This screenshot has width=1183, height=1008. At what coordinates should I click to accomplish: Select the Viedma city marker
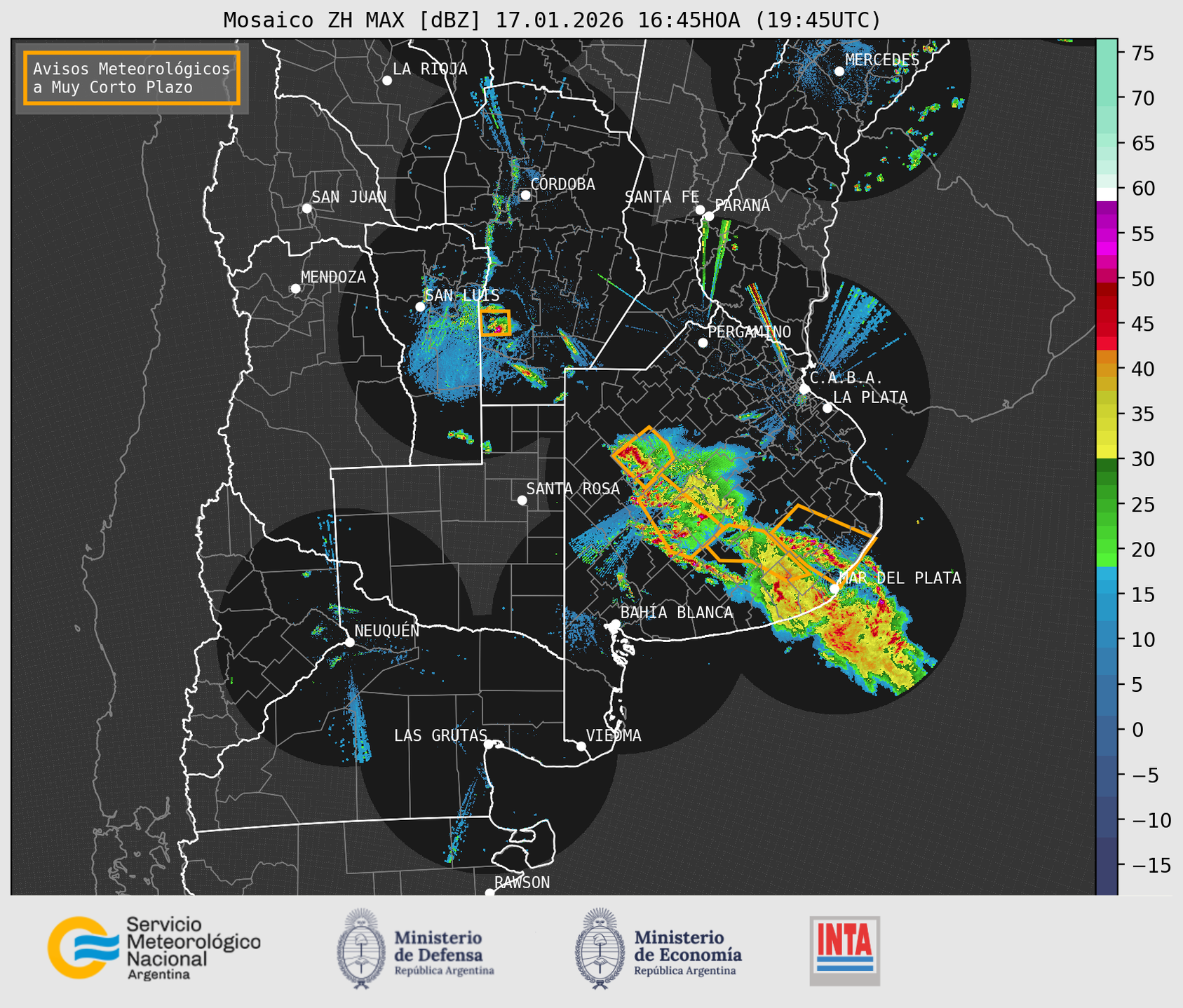click(x=581, y=746)
